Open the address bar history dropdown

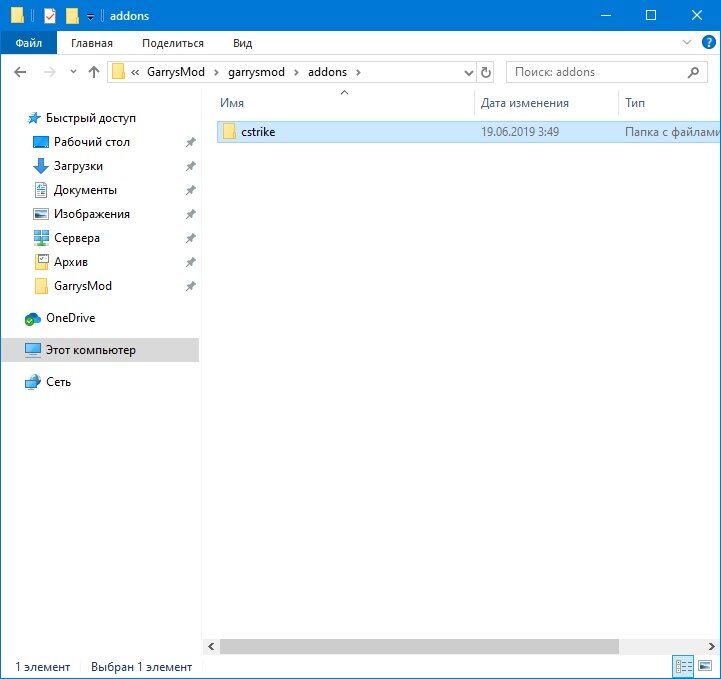469,73
